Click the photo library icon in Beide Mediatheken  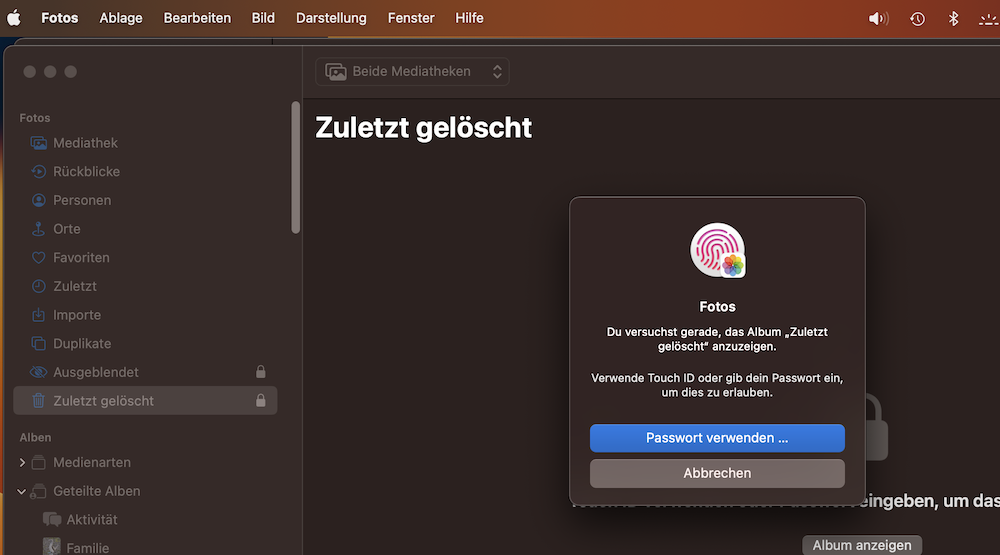pyautogui.click(x=335, y=71)
